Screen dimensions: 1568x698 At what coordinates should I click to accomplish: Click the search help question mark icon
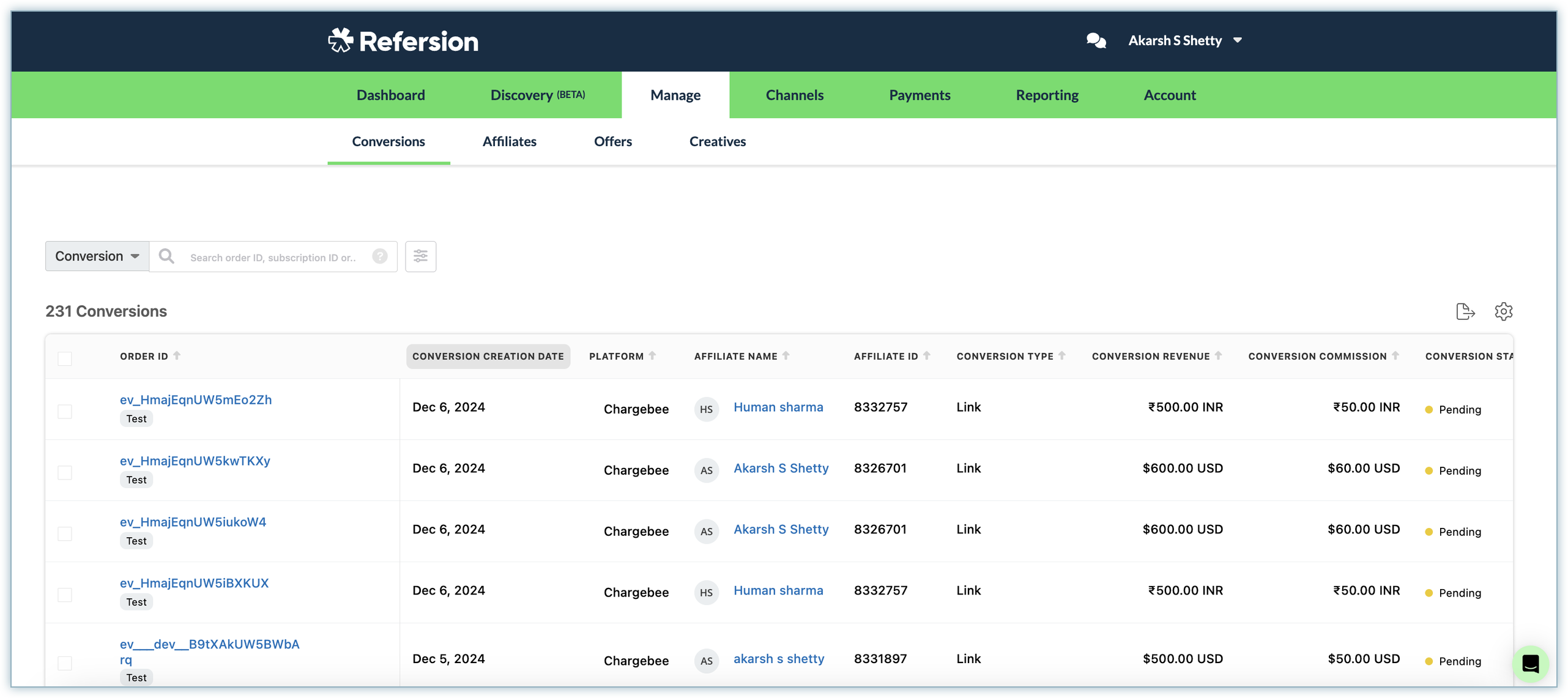point(380,256)
